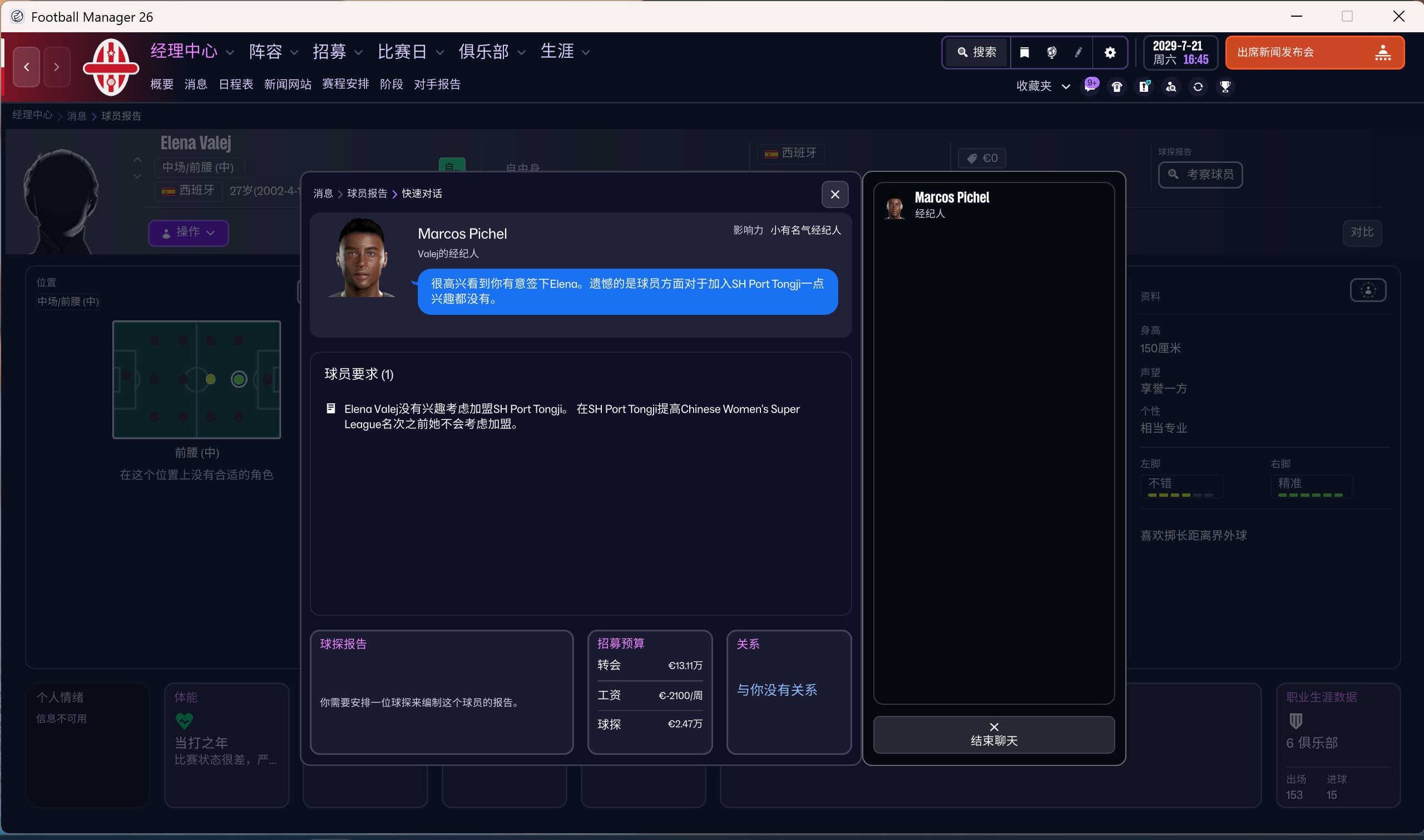Close the quick conversation dialog
This screenshot has width=1424, height=840.
click(x=835, y=195)
